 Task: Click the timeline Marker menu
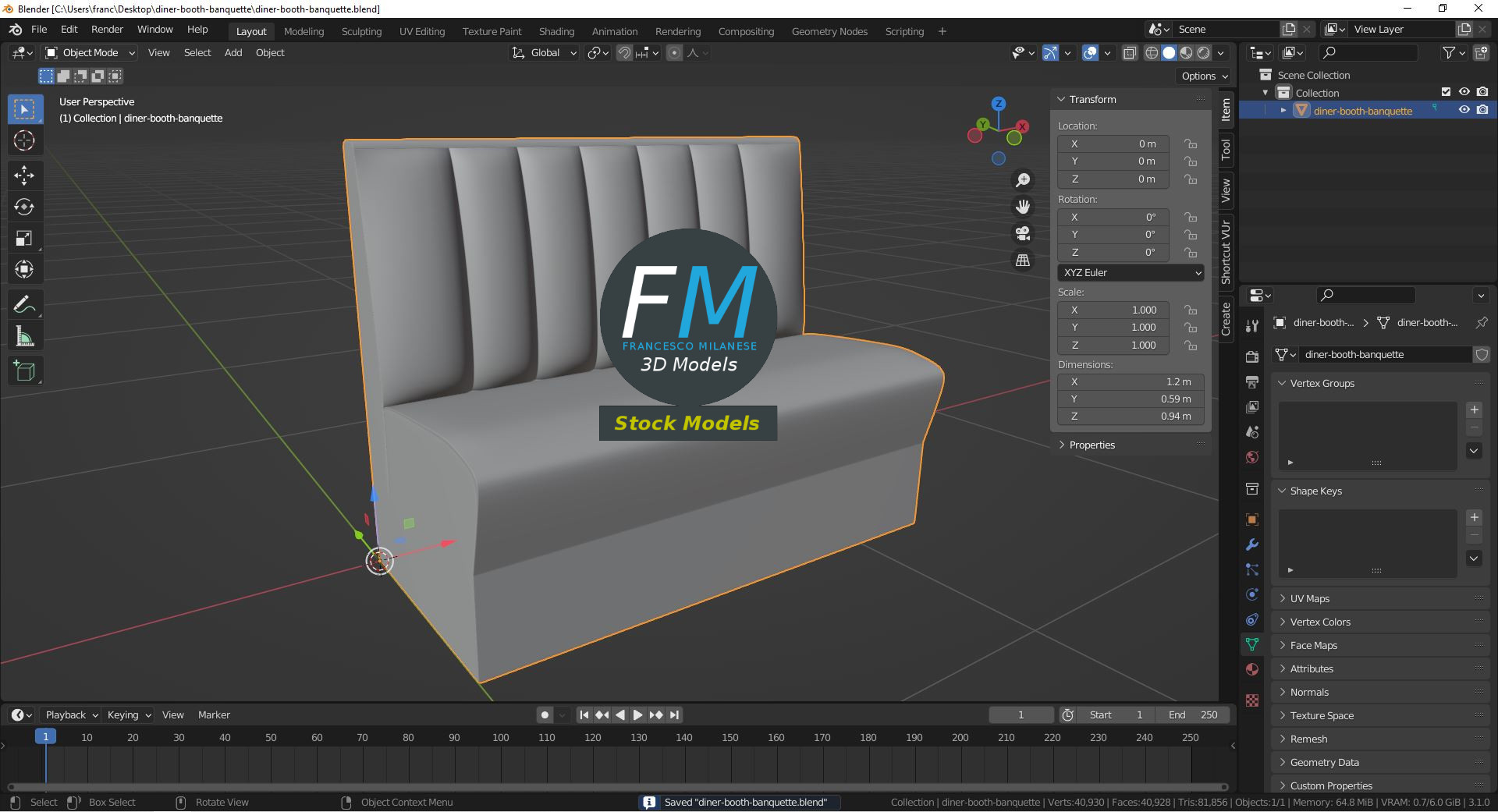tap(214, 715)
